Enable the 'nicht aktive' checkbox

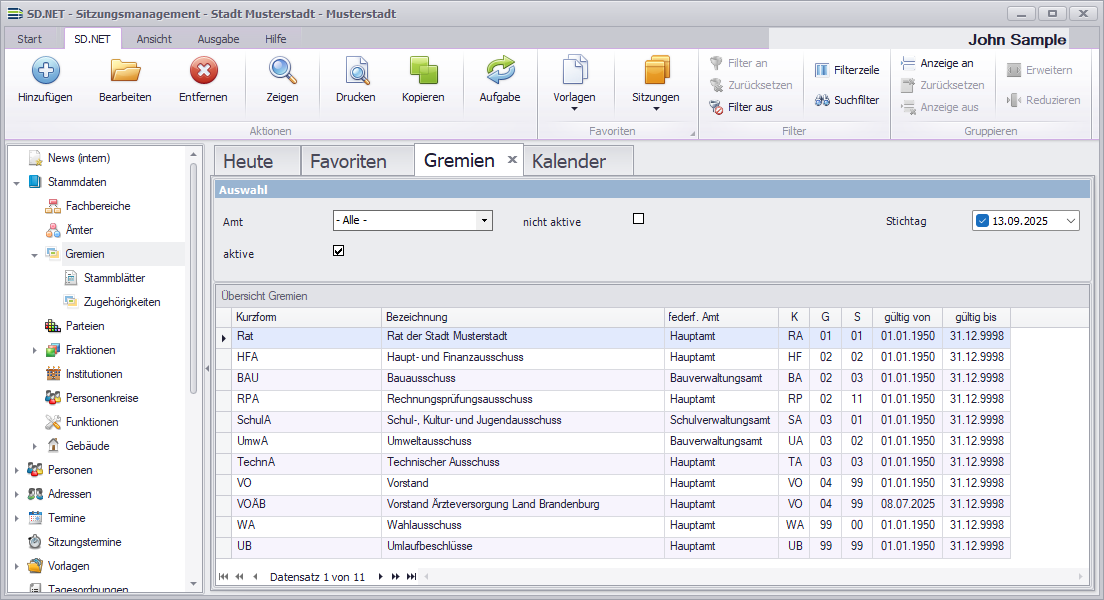638,219
